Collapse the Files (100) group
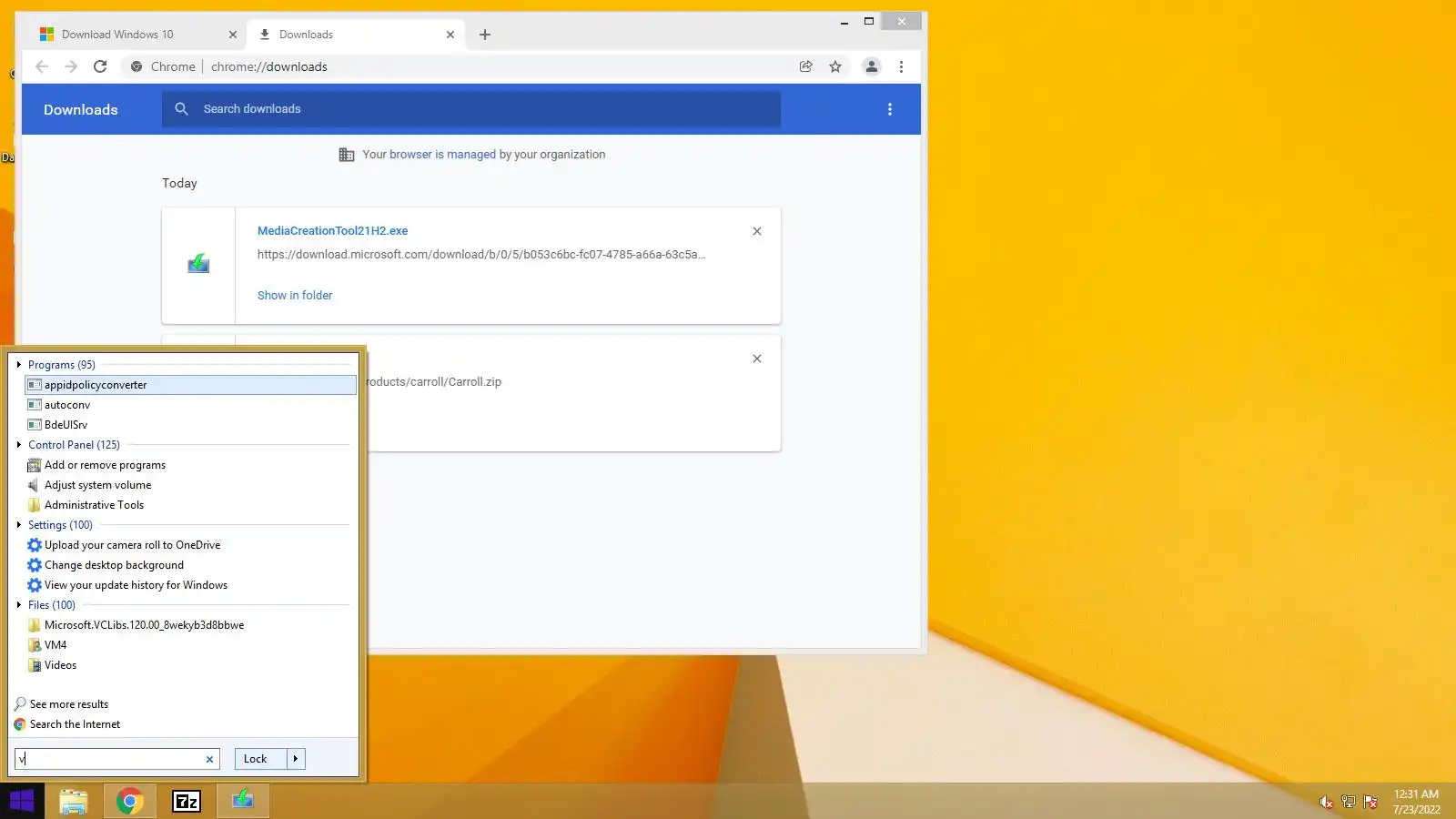 19,605
